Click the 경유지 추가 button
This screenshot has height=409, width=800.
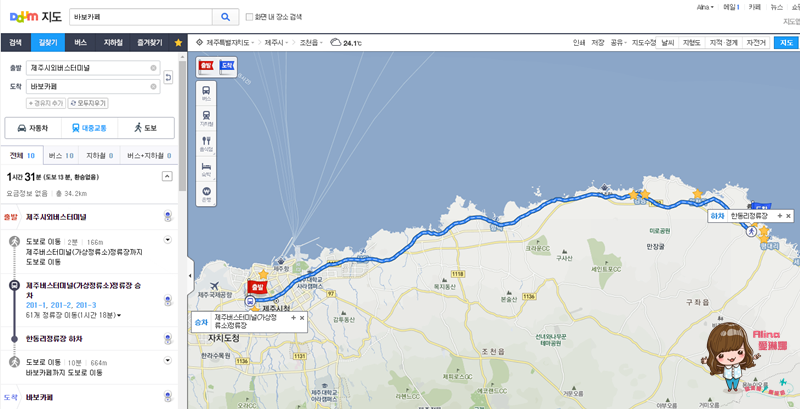click(x=46, y=104)
